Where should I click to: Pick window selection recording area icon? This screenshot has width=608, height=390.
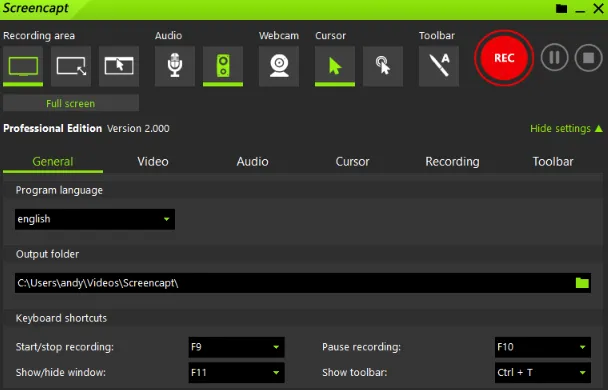coord(119,66)
